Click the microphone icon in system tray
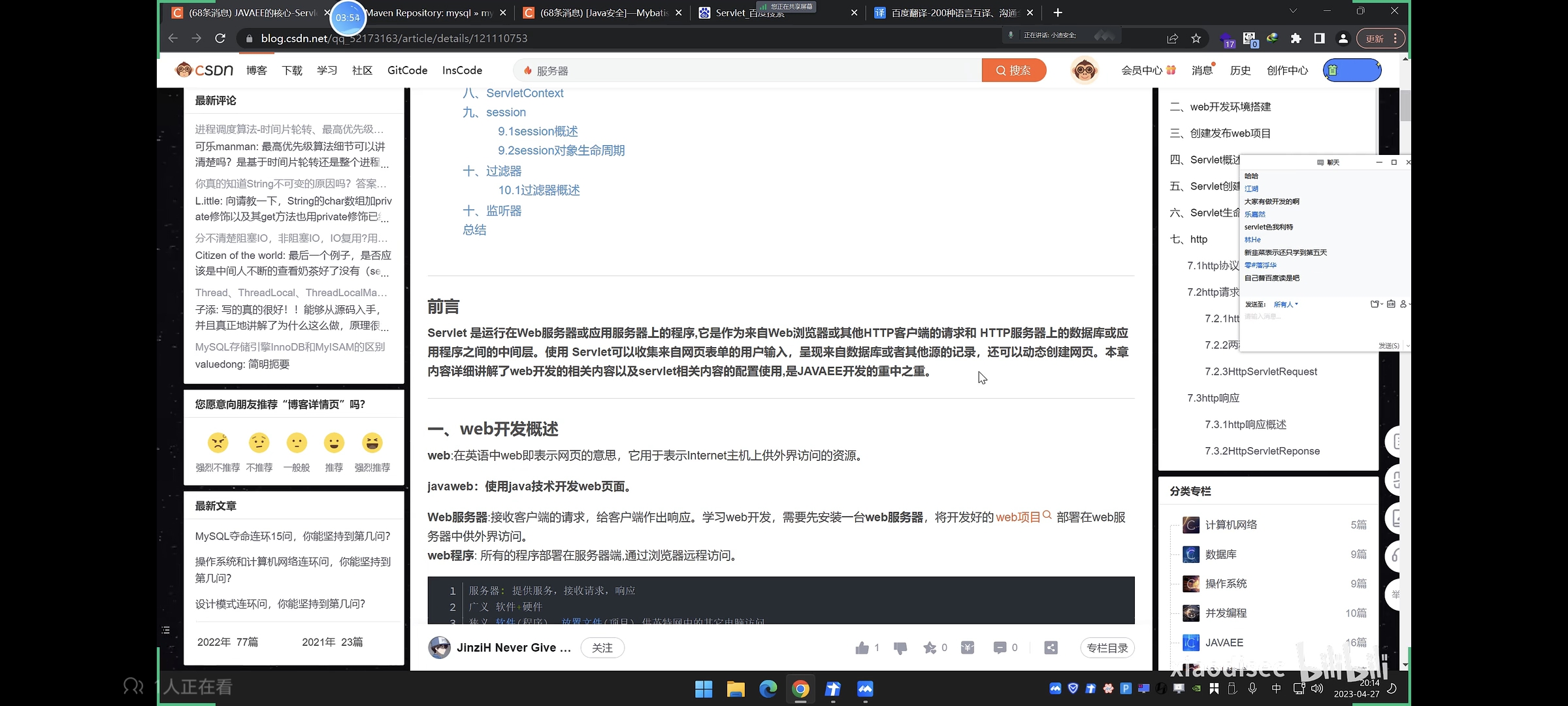 pos(1252,688)
